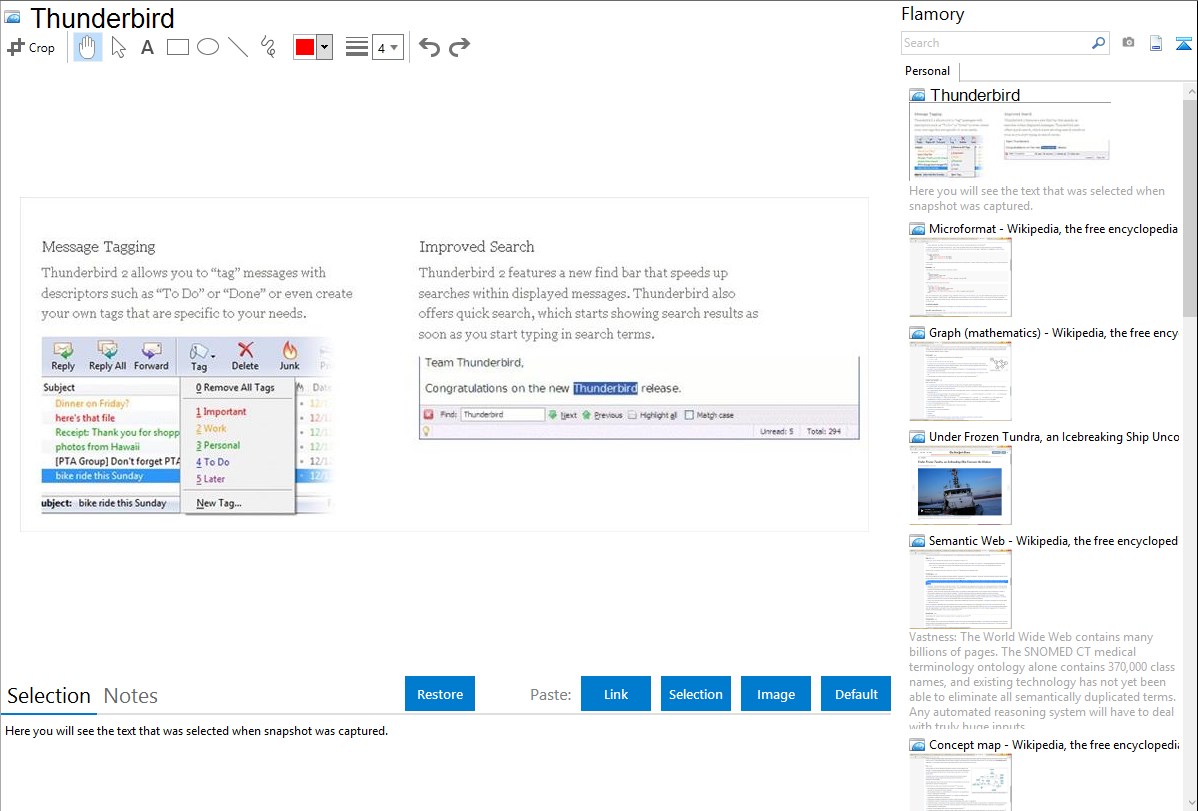The width and height of the screenshot is (1198, 811).
Task: Open the annotation color dropdown arrow
Action: pos(325,47)
